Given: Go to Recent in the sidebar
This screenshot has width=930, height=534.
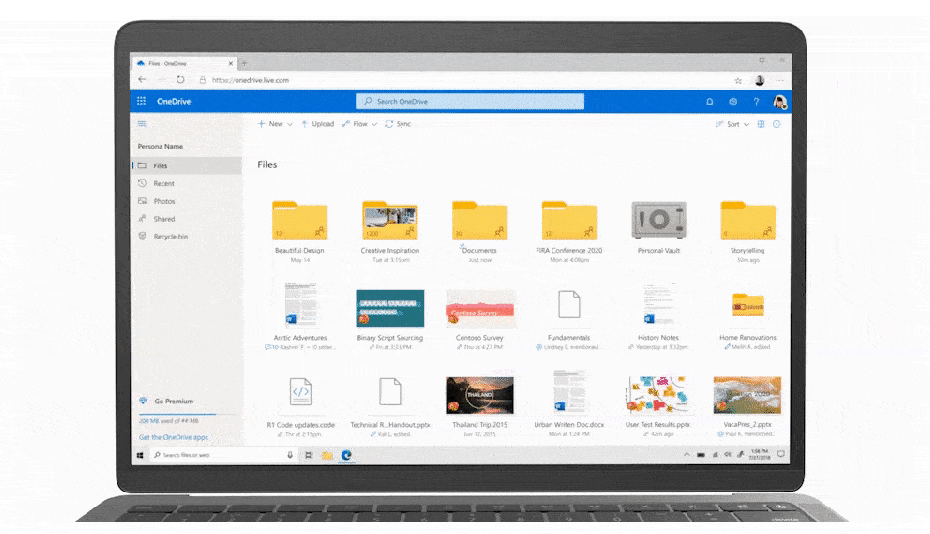Looking at the screenshot, I should tap(164, 184).
